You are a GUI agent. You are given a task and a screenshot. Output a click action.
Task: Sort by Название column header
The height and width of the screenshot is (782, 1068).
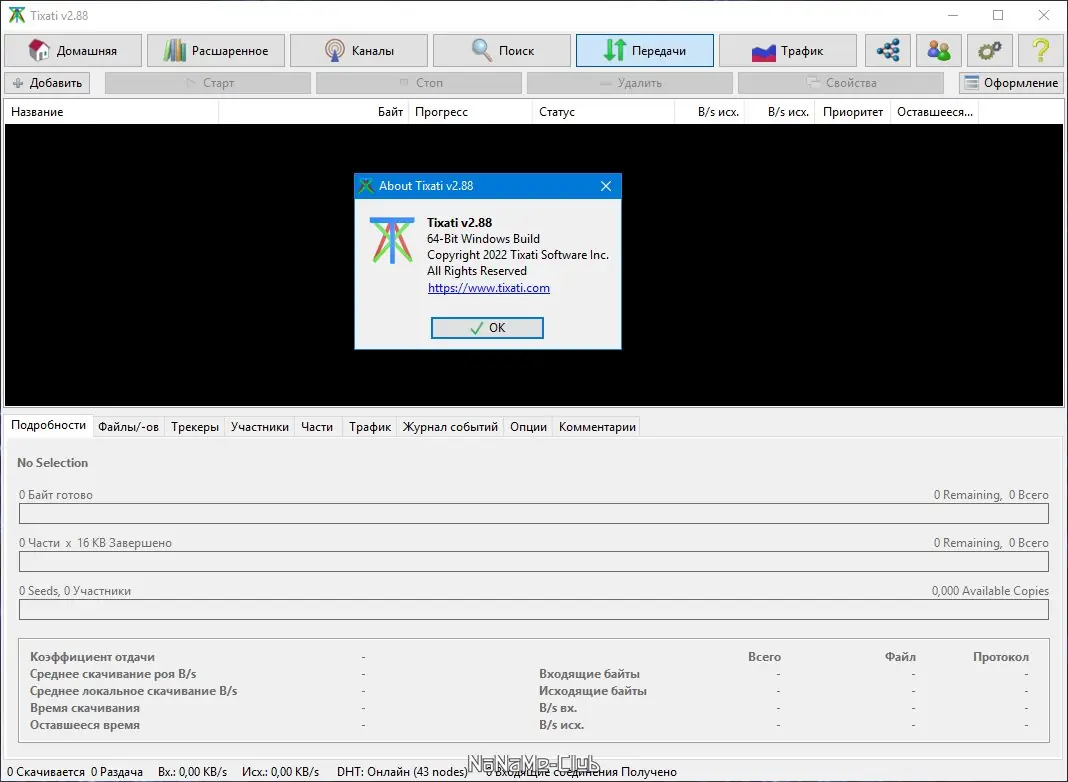pos(111,112)
